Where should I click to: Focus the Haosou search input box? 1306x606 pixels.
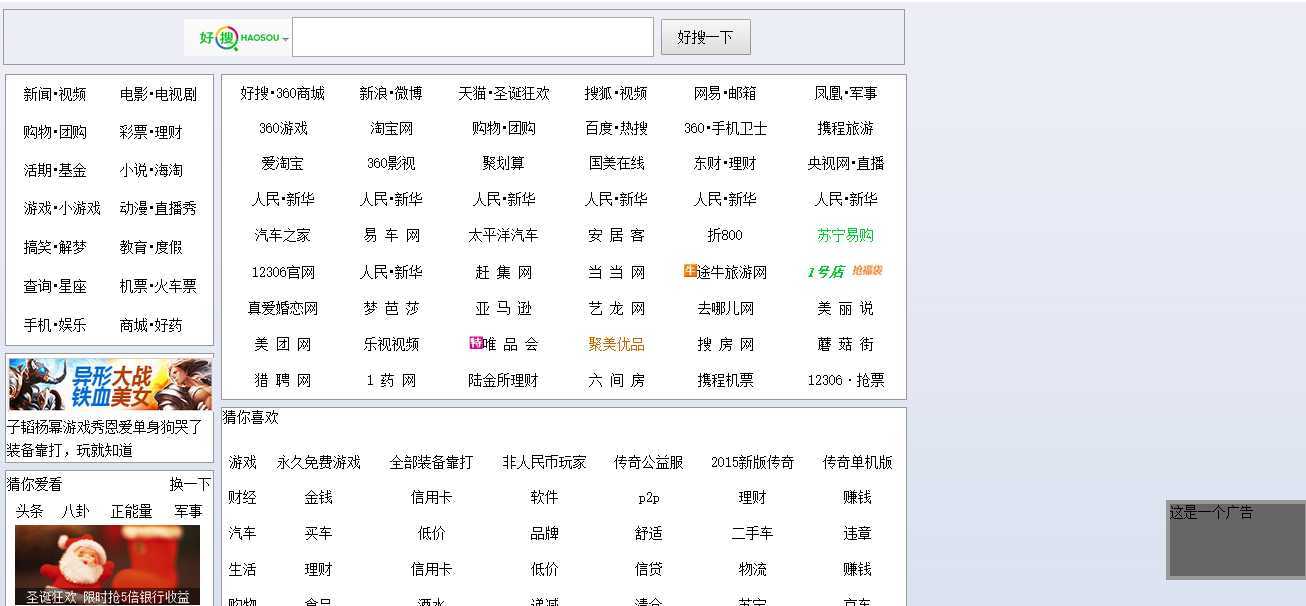[x=473, y=37]
